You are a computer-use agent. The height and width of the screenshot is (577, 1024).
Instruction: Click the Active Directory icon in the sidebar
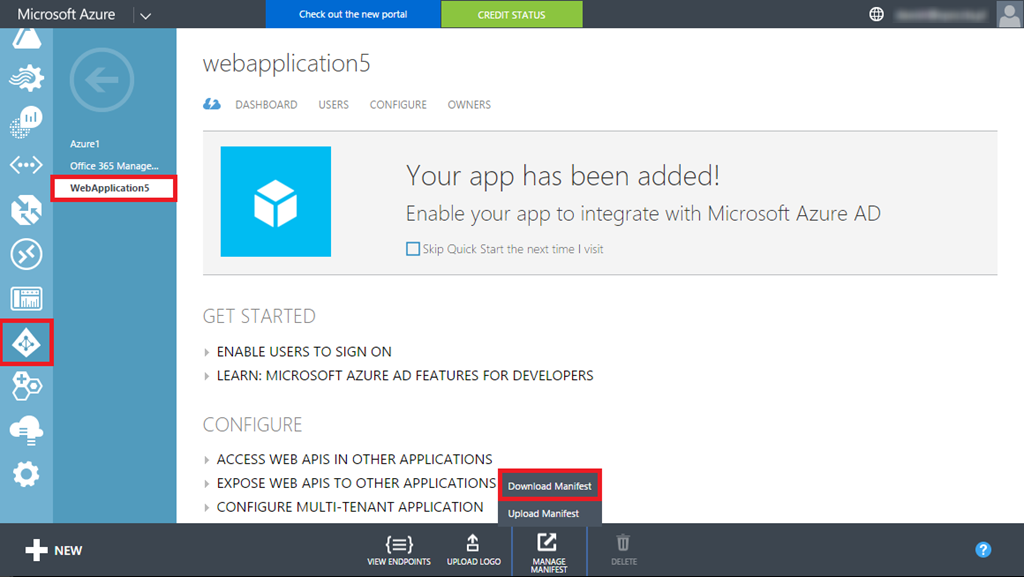[x=26, y=344]
